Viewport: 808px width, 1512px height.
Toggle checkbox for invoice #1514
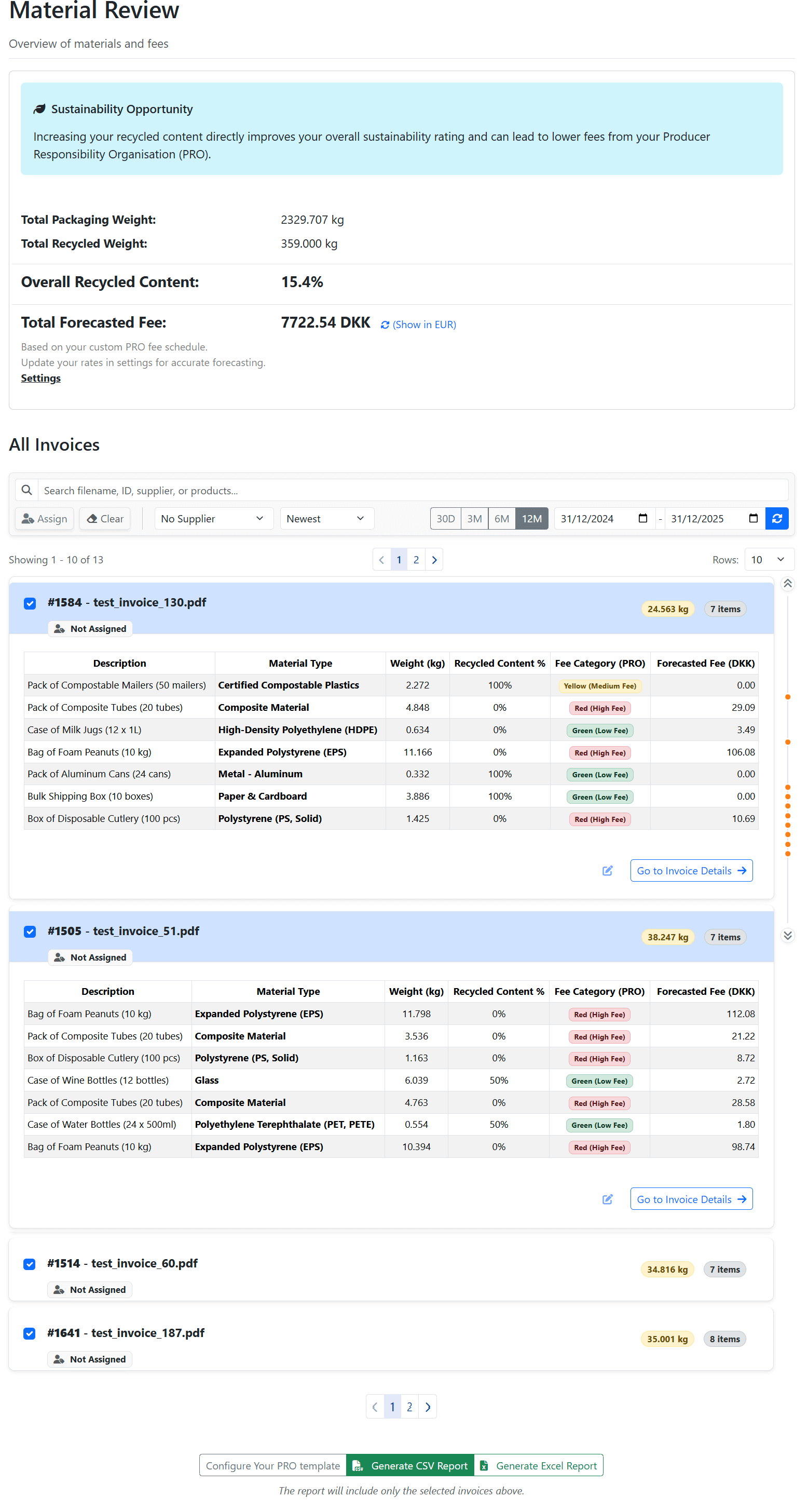point(30,1264)
